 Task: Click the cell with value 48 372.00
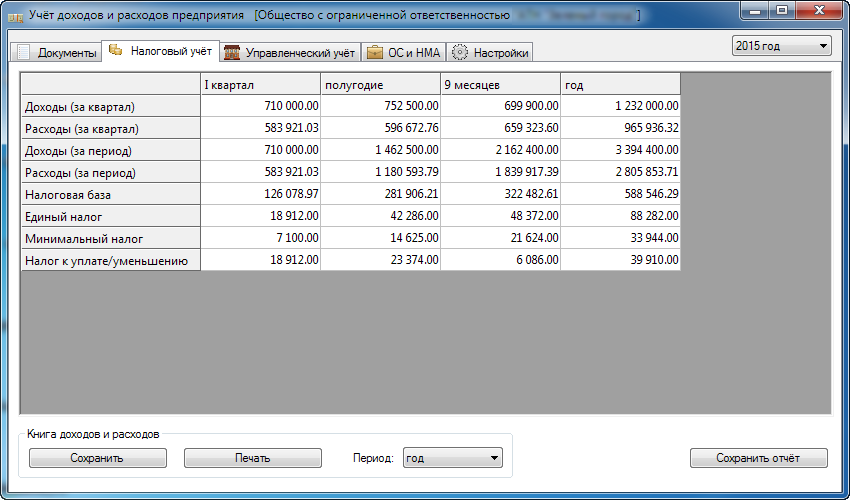click(x=500, y=216)
